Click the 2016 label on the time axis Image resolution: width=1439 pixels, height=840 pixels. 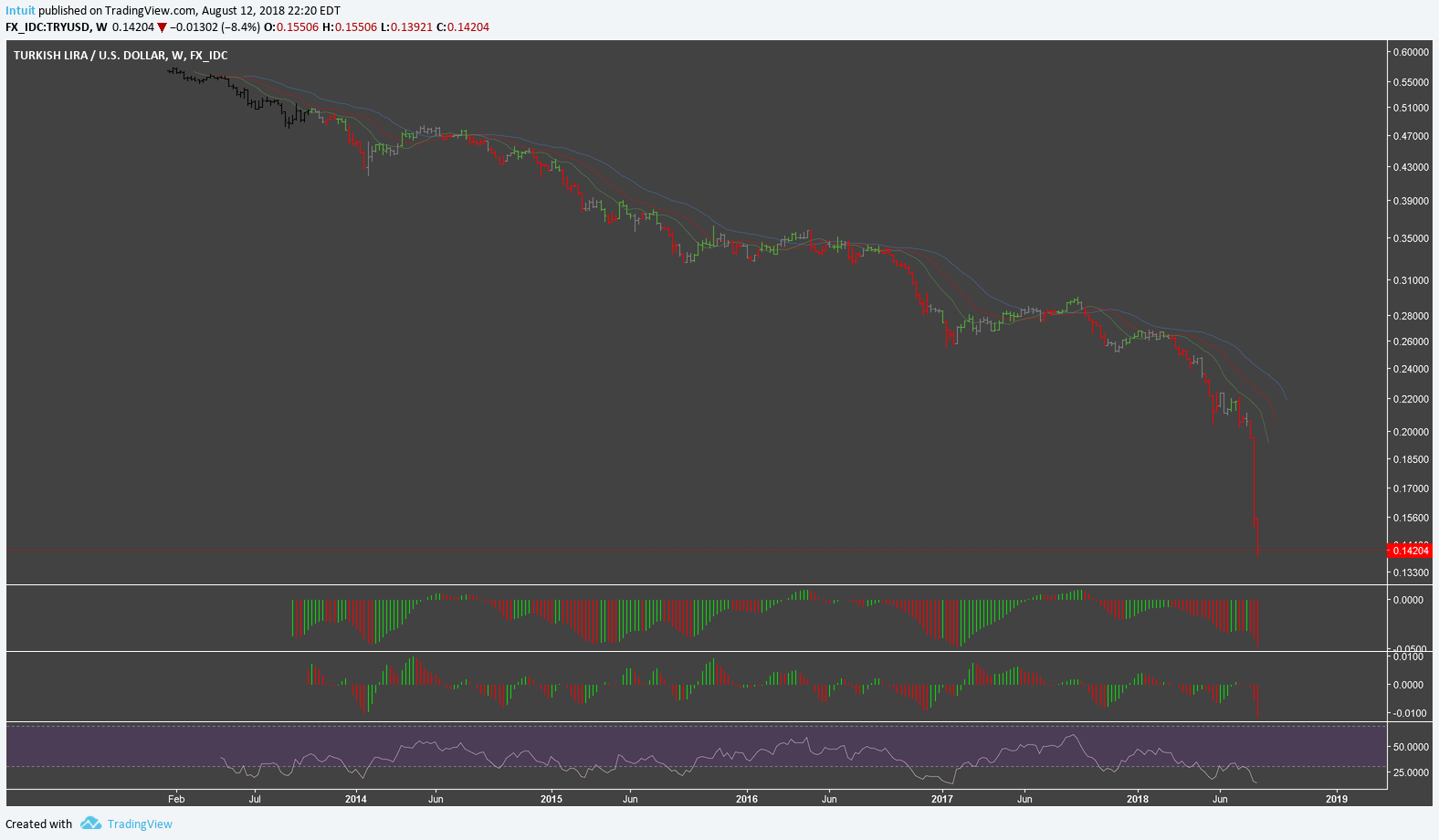(747, 799)
